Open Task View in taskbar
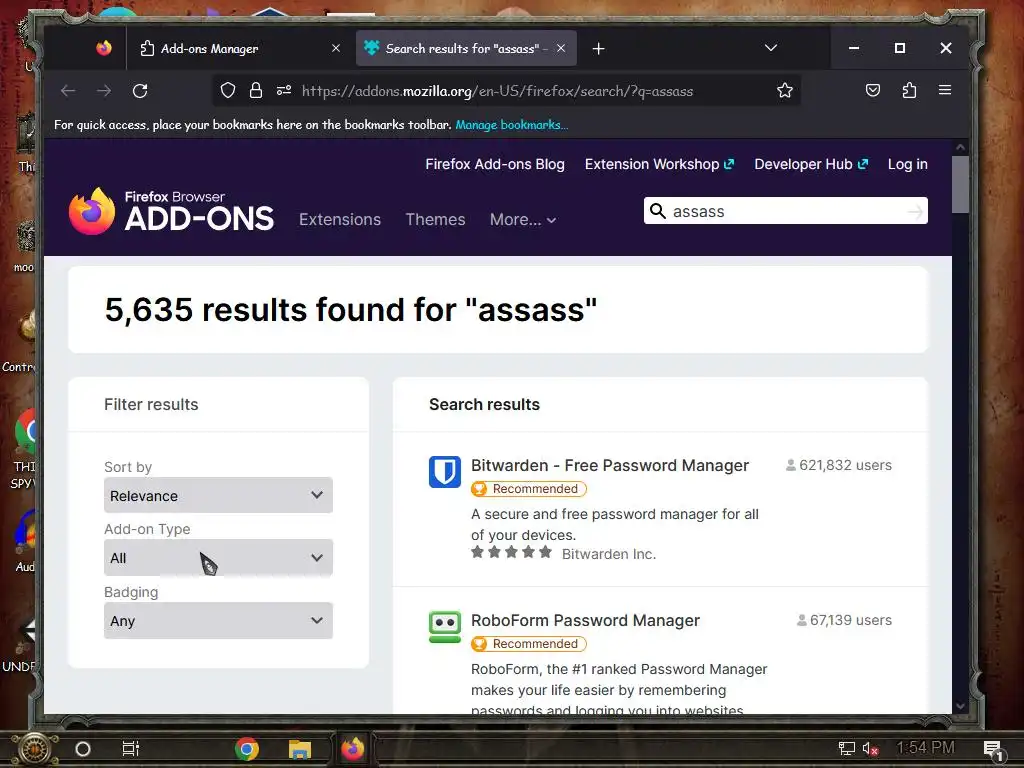Image resolution: width=1024 pixels, height=768 pixels. click(x=131, y=749)
